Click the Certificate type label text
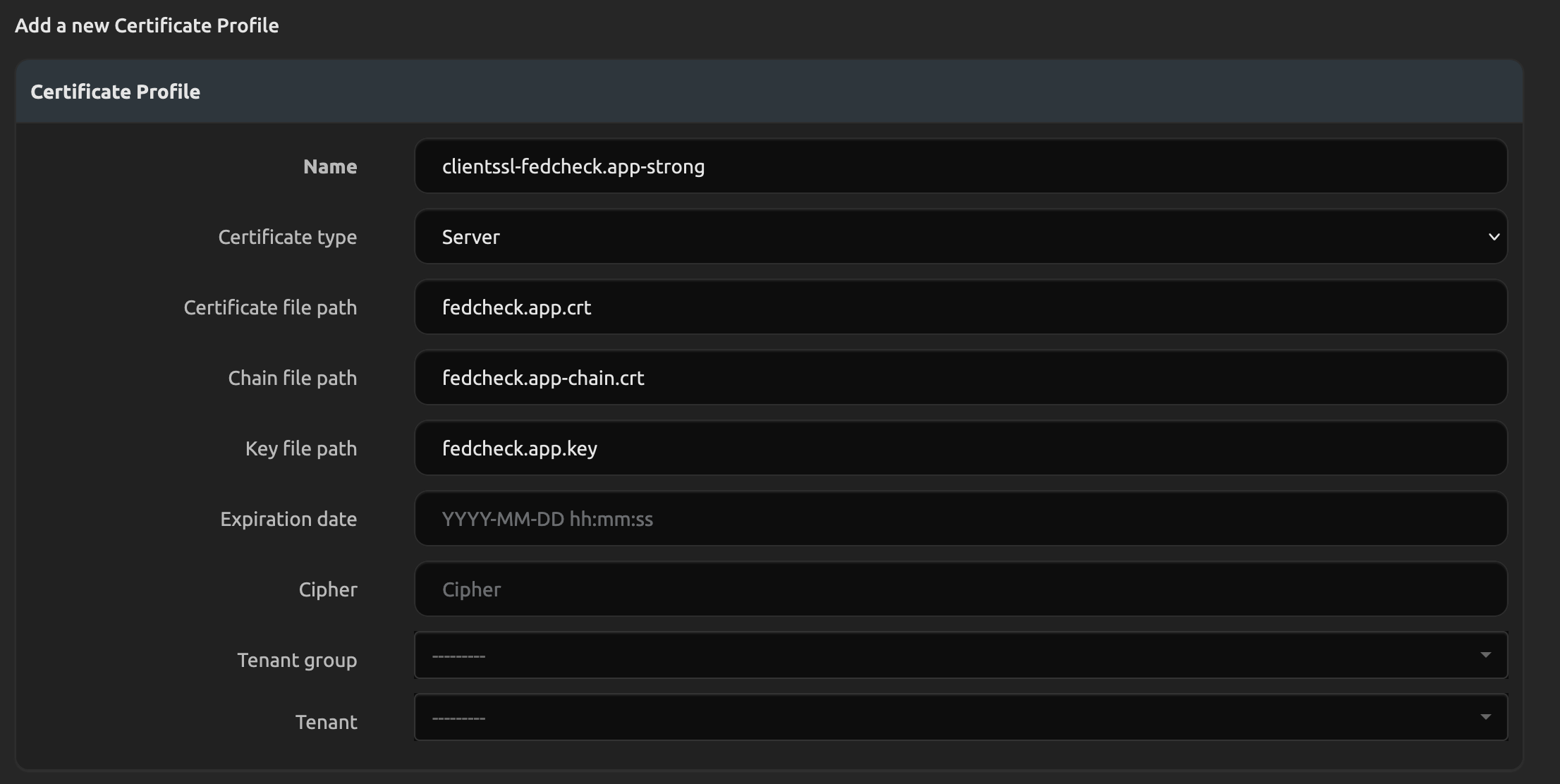 [x=287, y=238]
